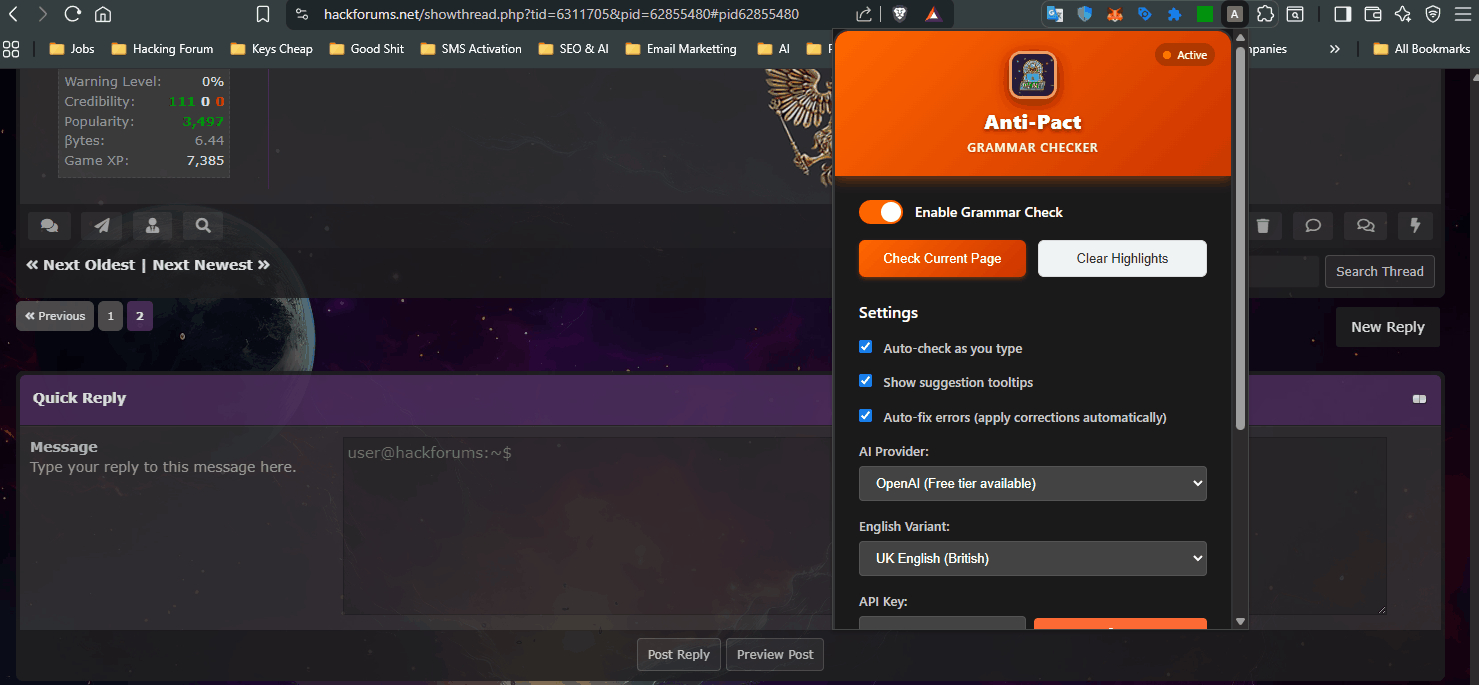Image resolution: width=1479 pixels, height=685 pixels.
Task: Uncheck Auto-fix errors checkbox
Action: pyautogui.click(x=866, y=416)
